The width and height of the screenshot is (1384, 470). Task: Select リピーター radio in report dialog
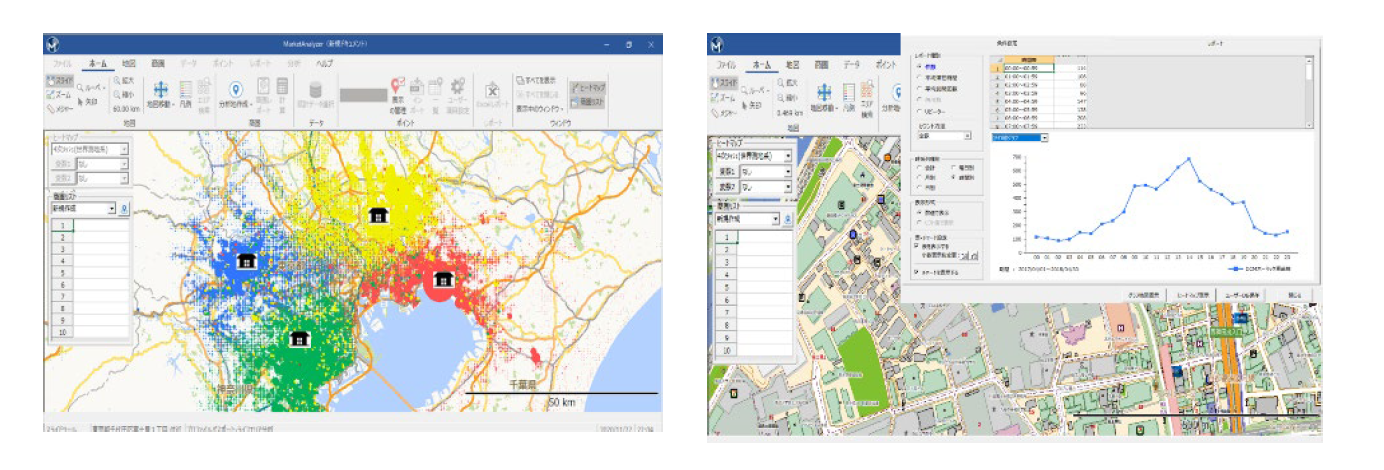[920, 113]
